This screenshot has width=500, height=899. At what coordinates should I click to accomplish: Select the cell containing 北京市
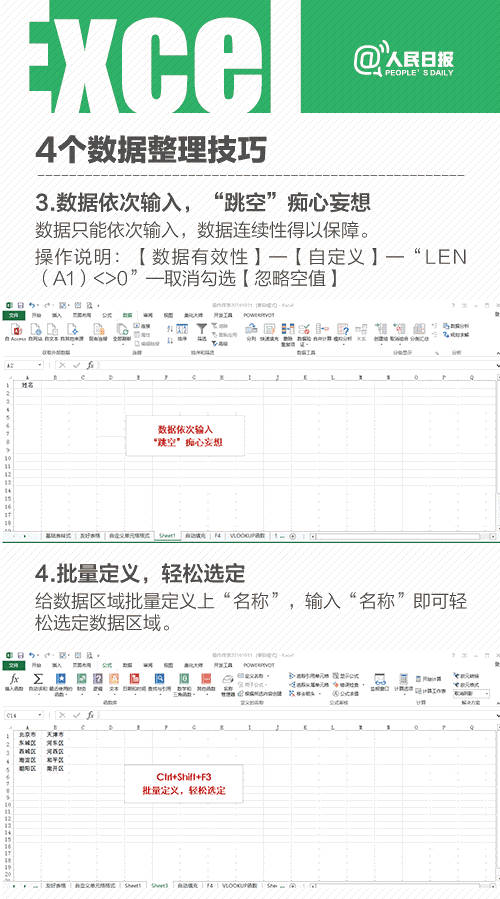pyautogui.click(x=28, y=734)
